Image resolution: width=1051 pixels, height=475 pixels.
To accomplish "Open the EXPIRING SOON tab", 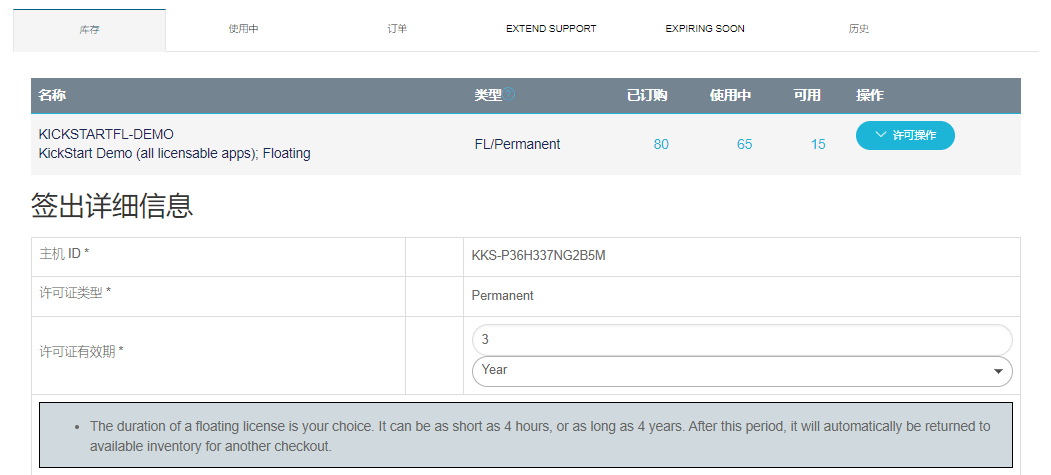I will [x=705, y=29].
